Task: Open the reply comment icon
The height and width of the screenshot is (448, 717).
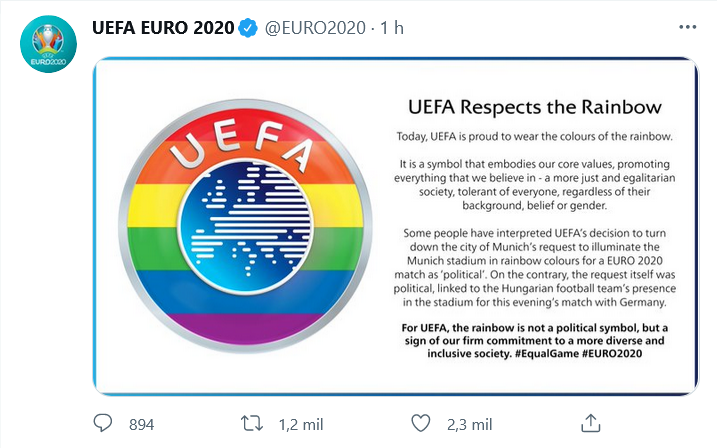Action: point(102,423)
